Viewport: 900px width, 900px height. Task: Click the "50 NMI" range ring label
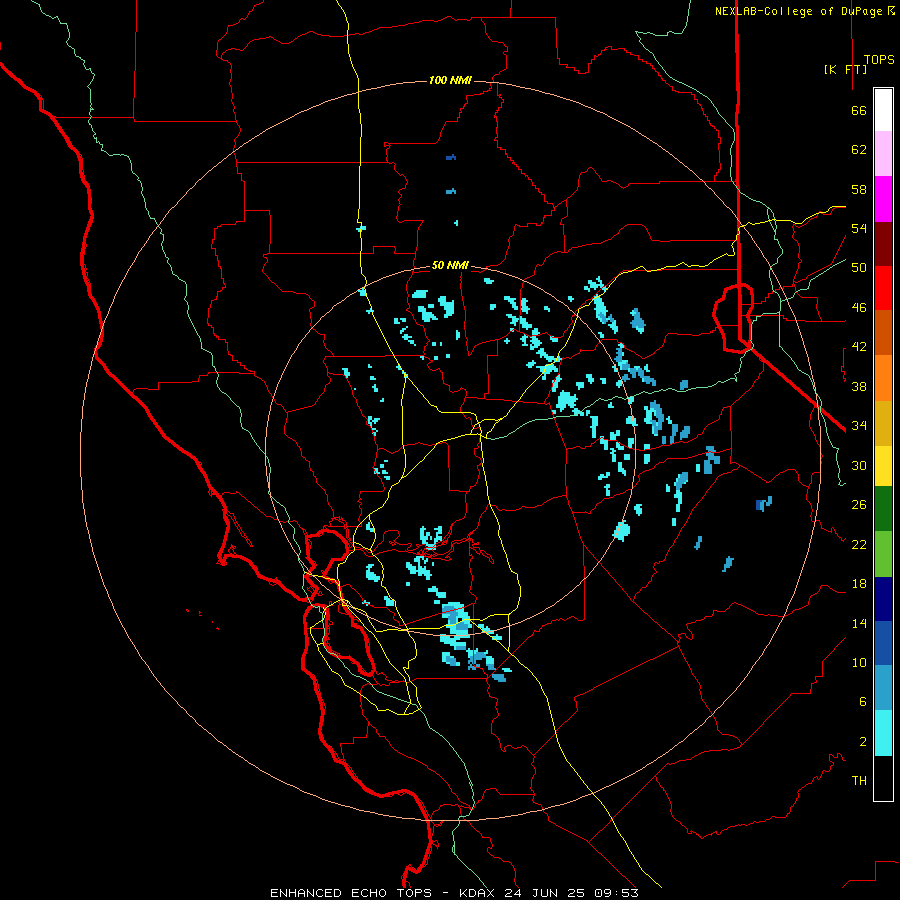pyautogui.click(x=450, y=265)
